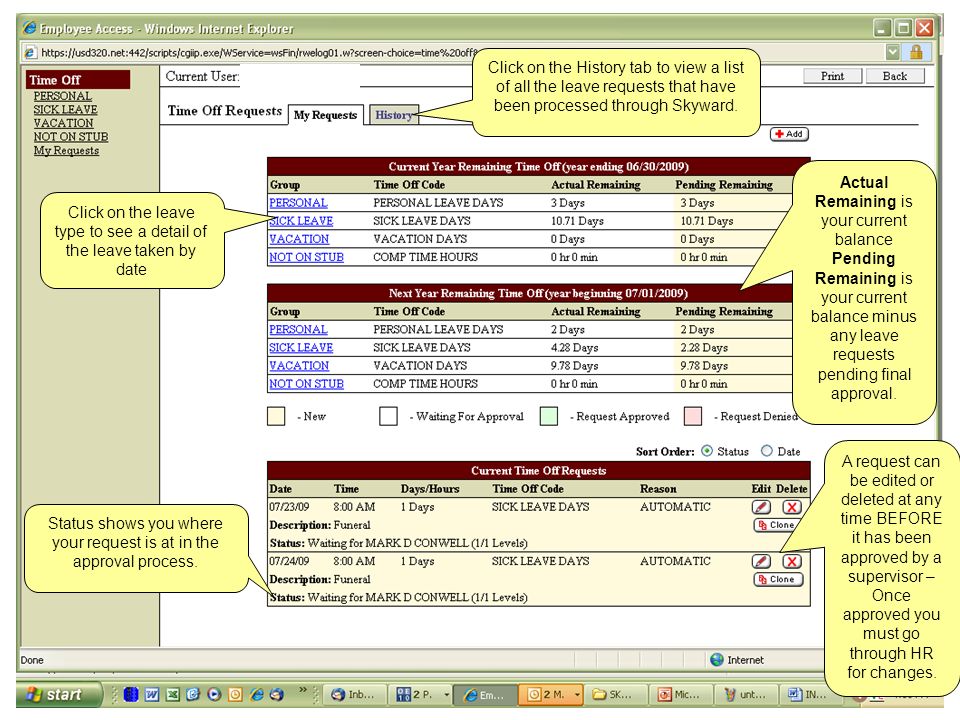Click the "Done" status bar text
Screen dimensions: 960x720
[x=32, y=660]
